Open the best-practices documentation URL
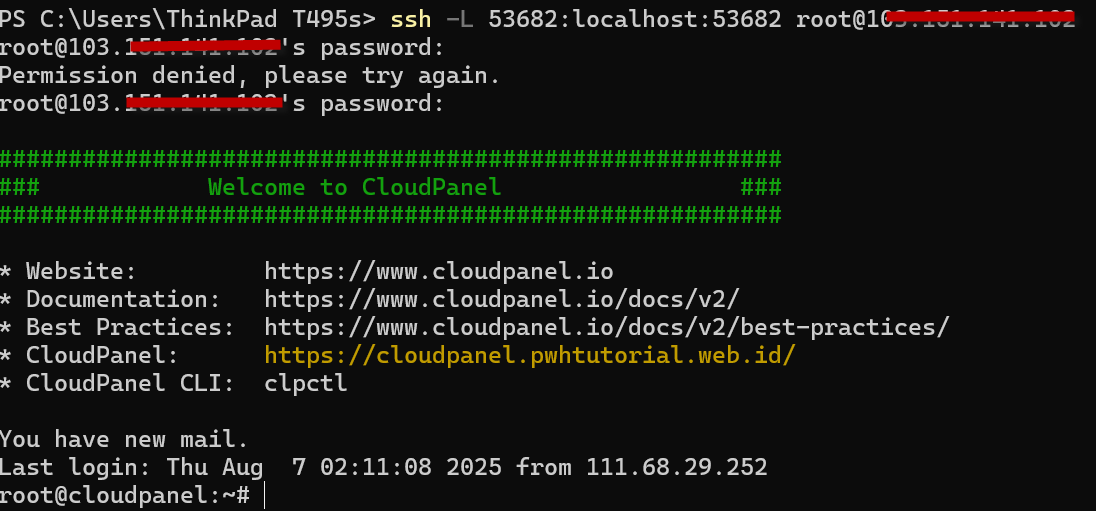 607,327
